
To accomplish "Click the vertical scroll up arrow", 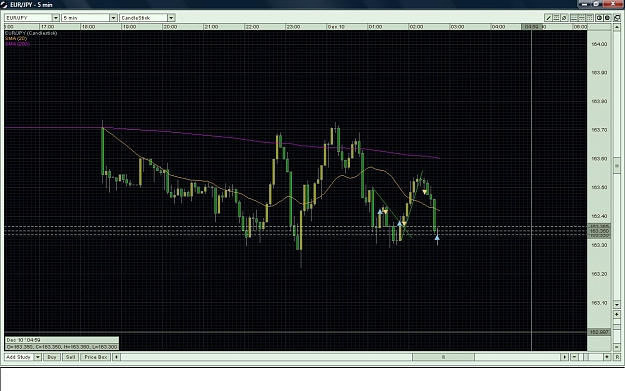I will coord(617,27).
